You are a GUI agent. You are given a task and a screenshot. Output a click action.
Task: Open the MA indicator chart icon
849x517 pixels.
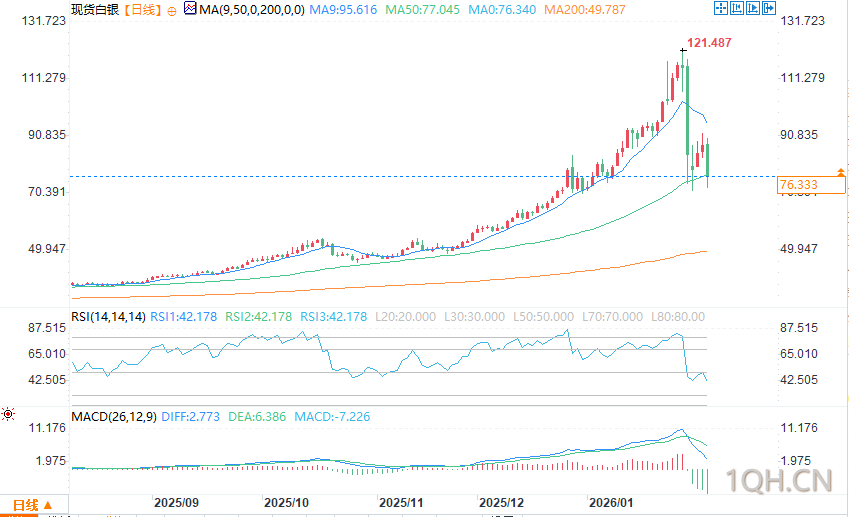point(190,9)
